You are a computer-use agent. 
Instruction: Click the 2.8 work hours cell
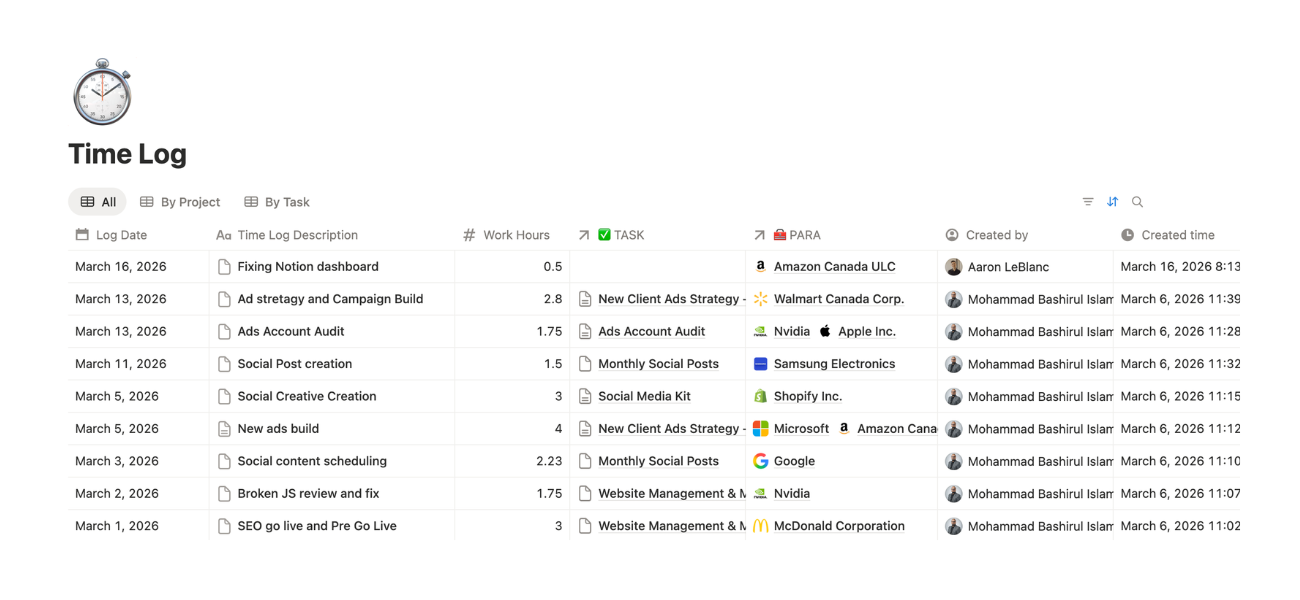click(x=512, y=299)
